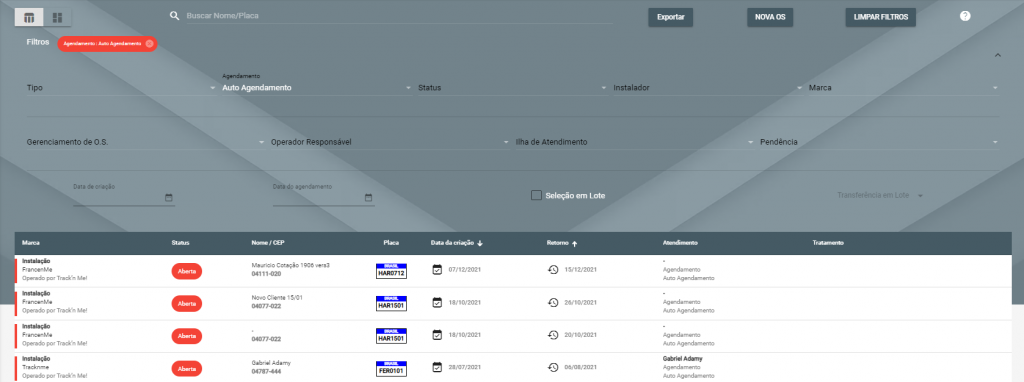Viewport: 1024px width, 382px height.
Task: Open calendar for Data do agendamento
Action: click(x=368, y=198)
